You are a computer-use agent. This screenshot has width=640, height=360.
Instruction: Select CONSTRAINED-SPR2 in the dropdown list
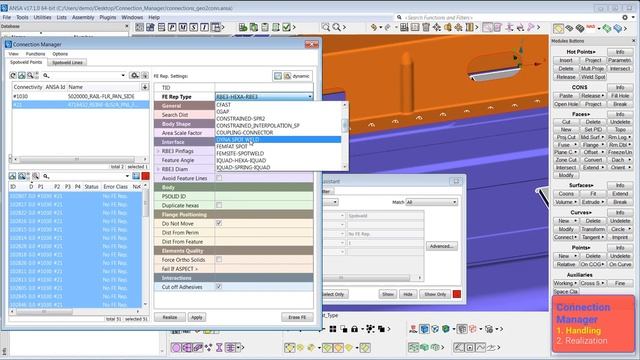coord(278,119)
